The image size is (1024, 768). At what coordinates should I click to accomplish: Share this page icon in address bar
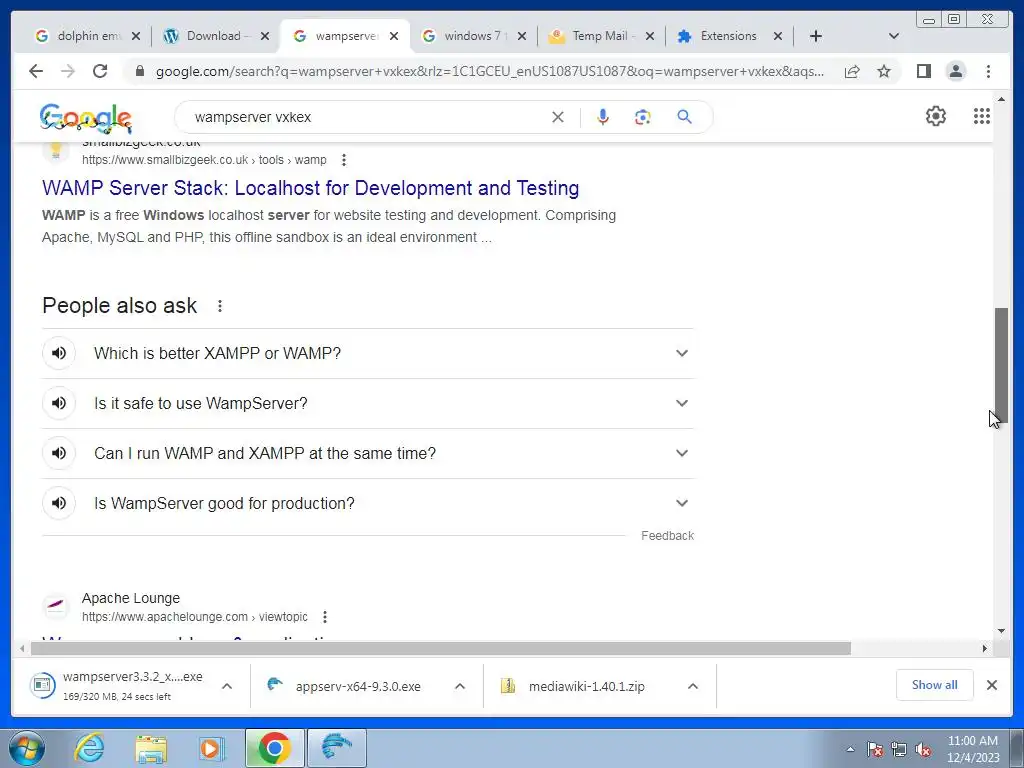coord(852,71)
